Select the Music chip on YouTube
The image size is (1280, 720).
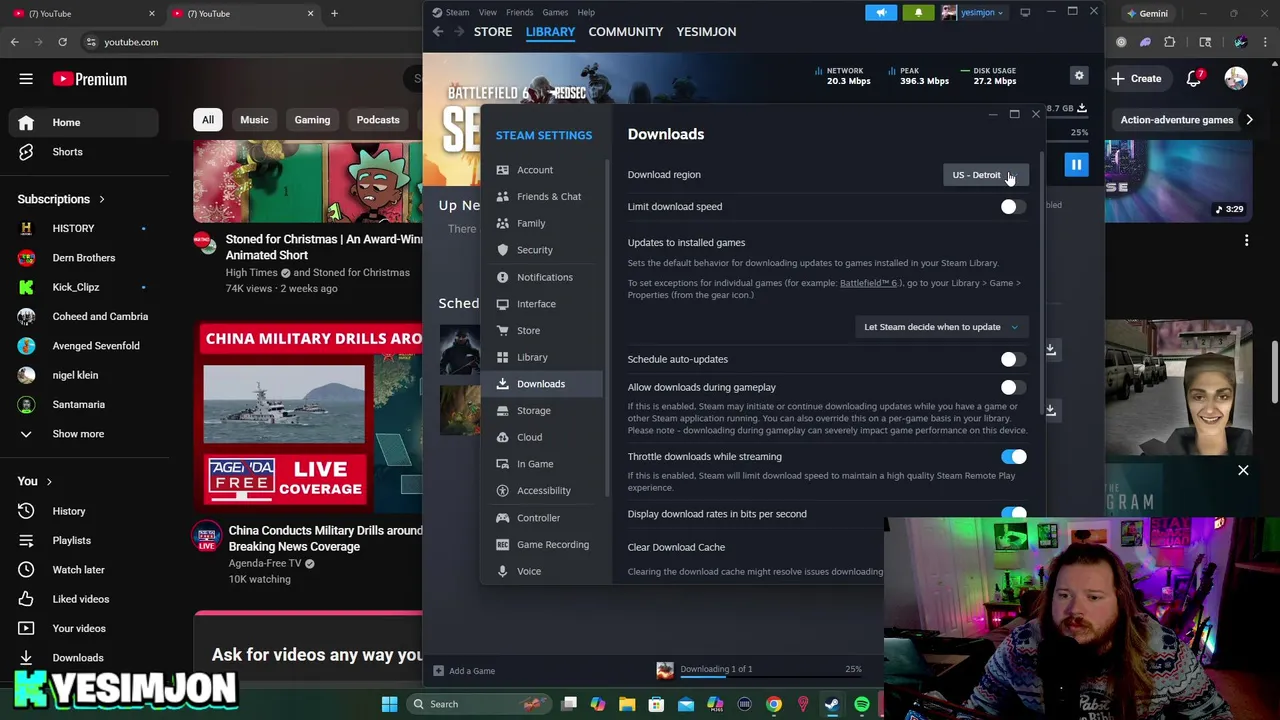(x=254, y=120)
